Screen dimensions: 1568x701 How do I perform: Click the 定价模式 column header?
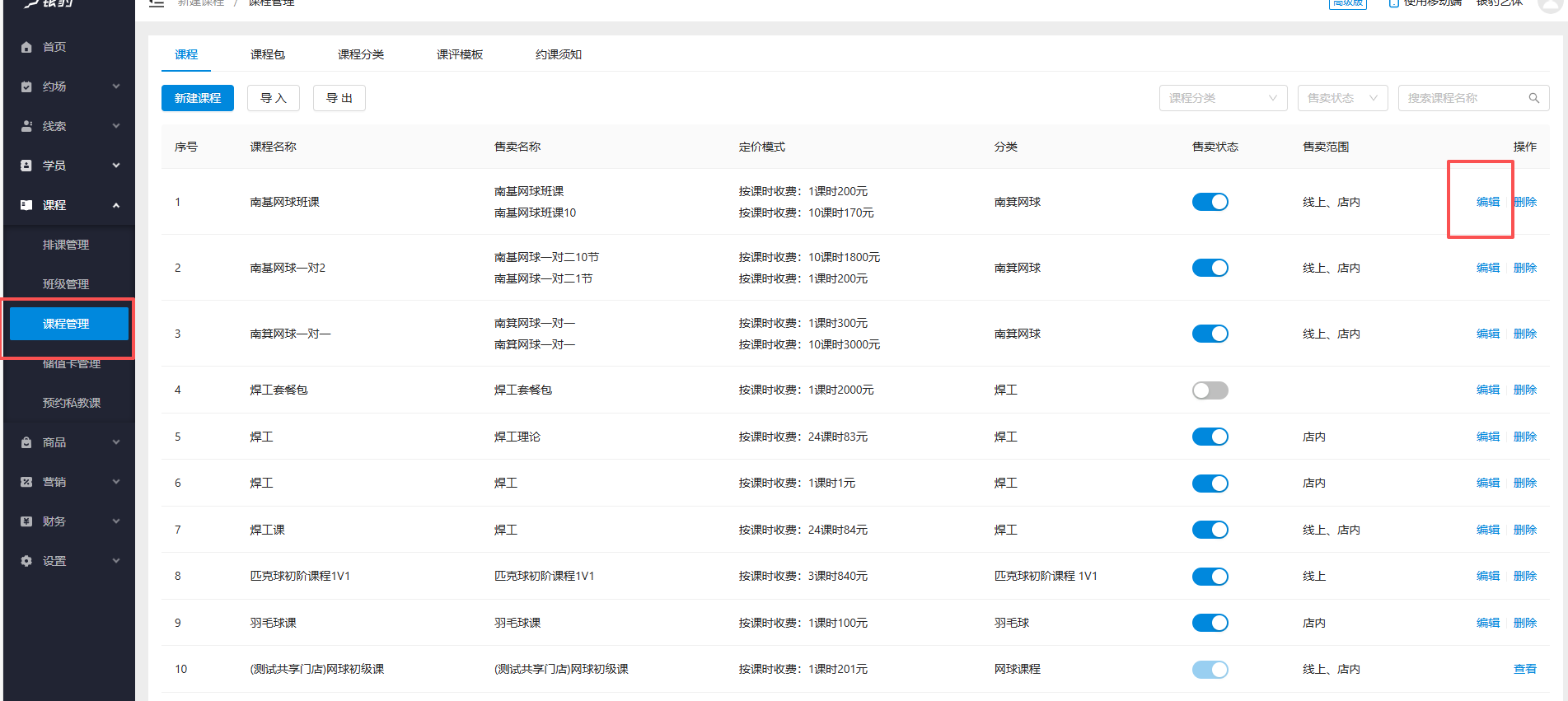pyautogui.click(x=762, y=147)
